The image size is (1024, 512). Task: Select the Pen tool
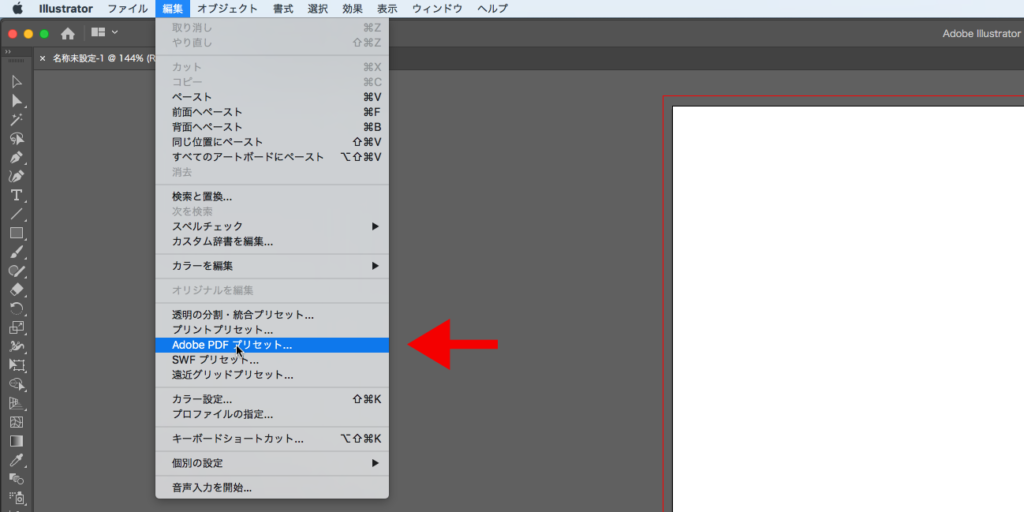point(17,157)
